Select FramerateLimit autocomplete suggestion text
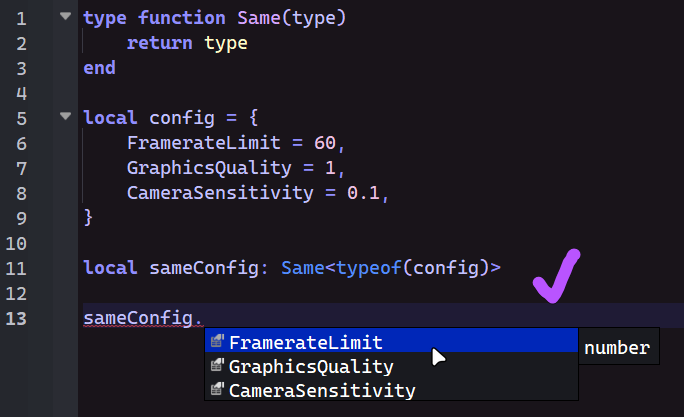 305,342
